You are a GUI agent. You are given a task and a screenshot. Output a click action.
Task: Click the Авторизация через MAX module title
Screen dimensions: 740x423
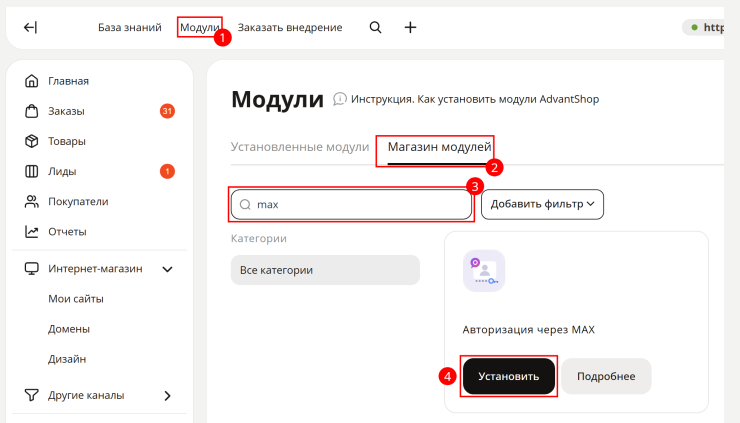click(529, 330)
